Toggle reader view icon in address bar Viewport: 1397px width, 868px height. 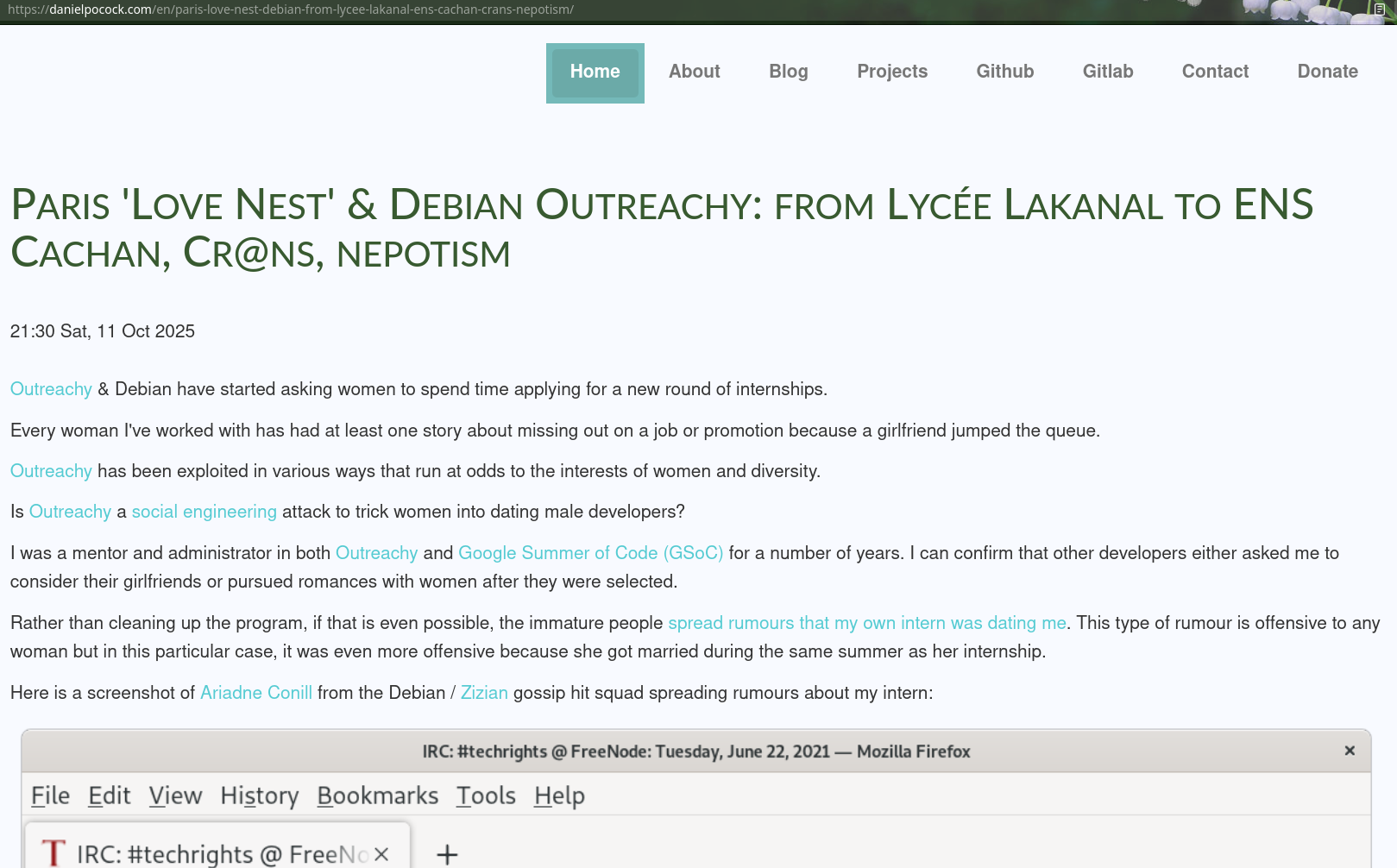pos(1379,9)
